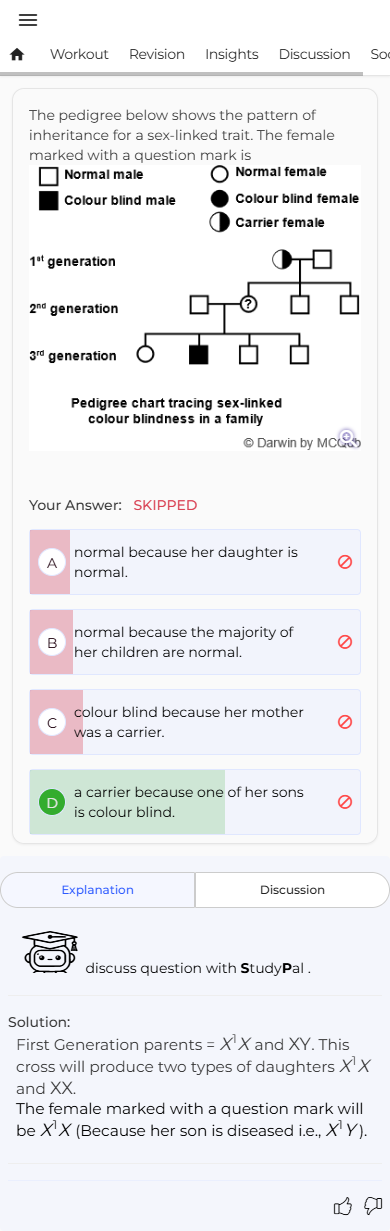Dislike the solution with thumbs down

click(x=373, y=1206)
